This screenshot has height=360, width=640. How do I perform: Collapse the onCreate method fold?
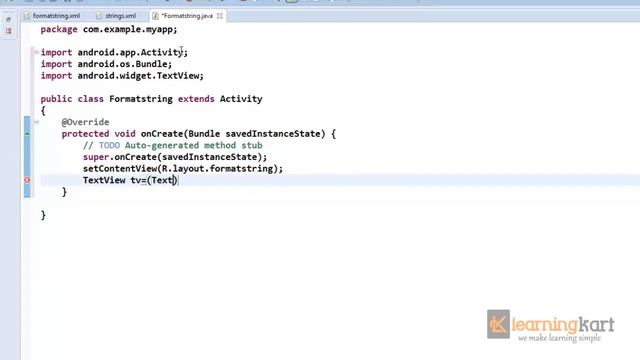(36, 122)
